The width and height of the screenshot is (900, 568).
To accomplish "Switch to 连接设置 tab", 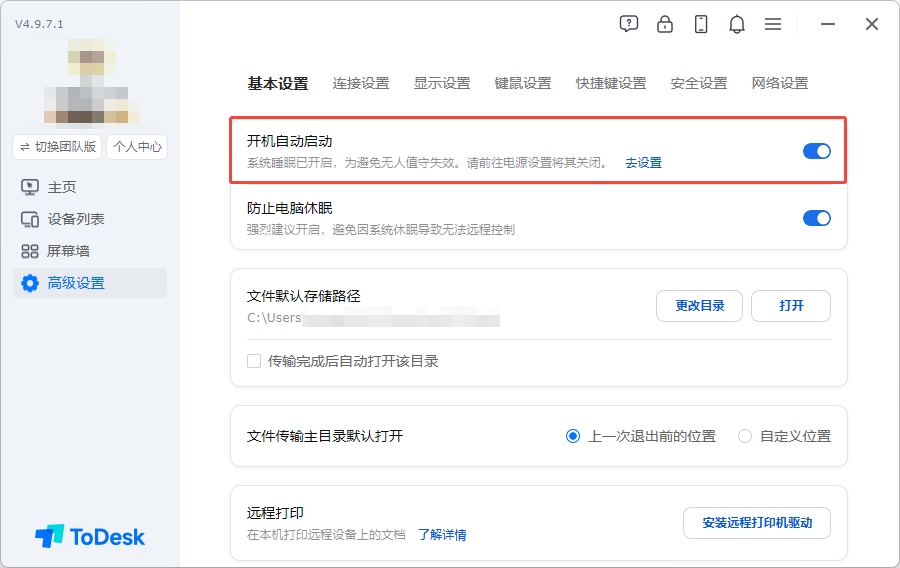I will coord(360,83).
